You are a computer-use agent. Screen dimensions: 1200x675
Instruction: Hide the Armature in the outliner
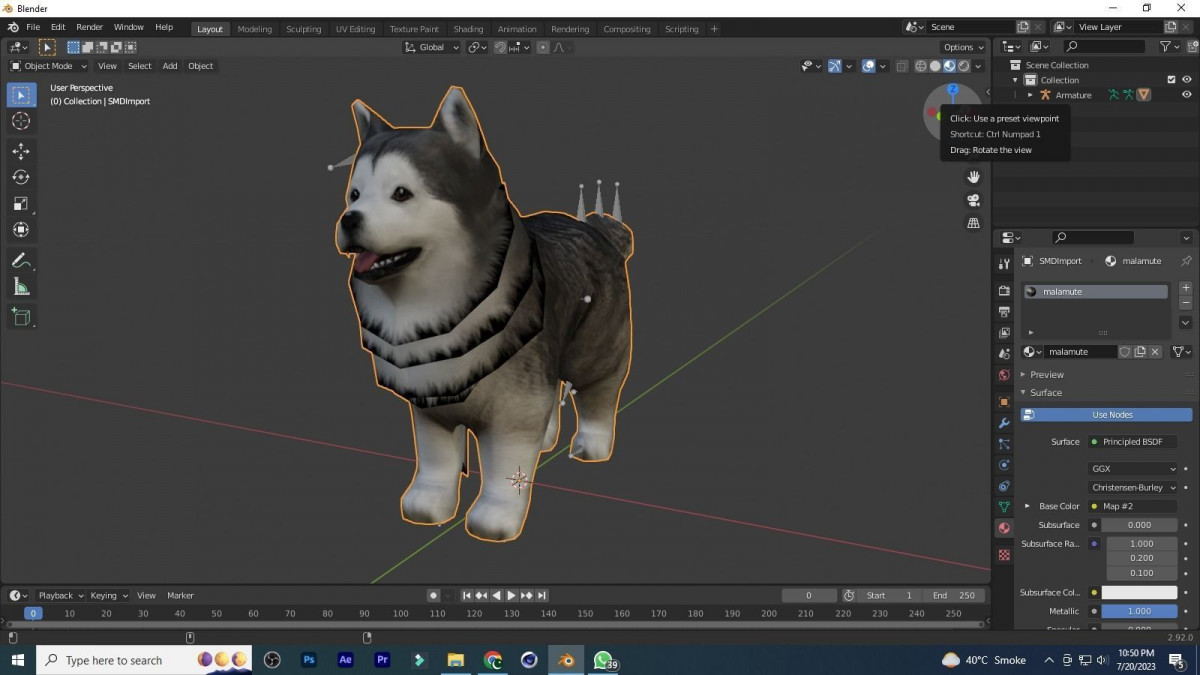pyautogui.click(x=1187, y=95)
